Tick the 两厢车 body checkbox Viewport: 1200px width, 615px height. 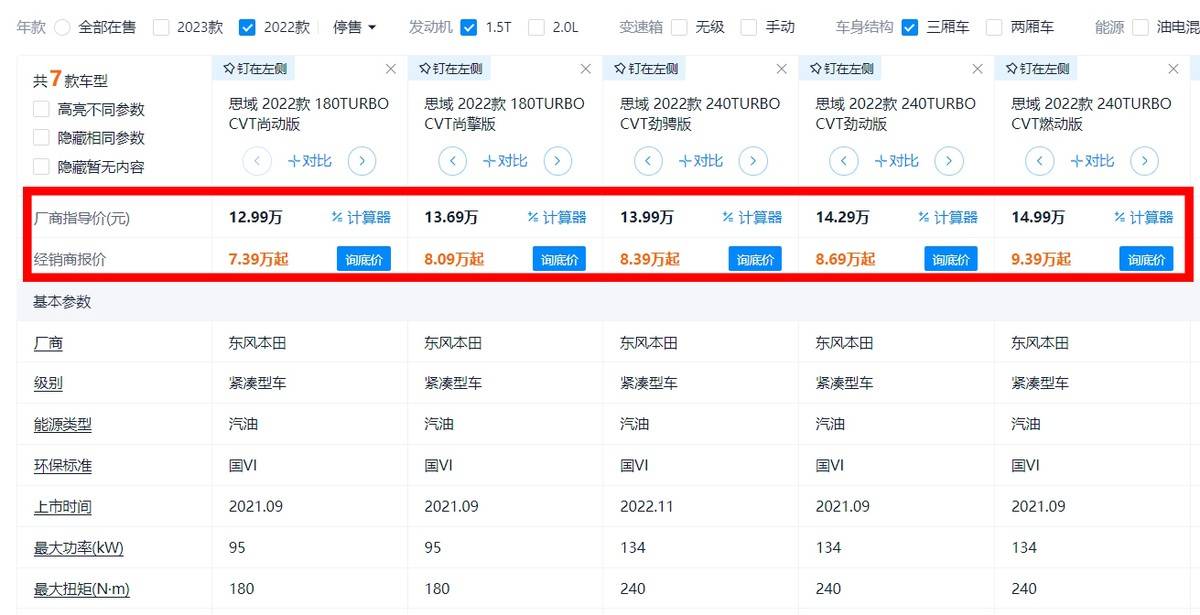(994, 28)
